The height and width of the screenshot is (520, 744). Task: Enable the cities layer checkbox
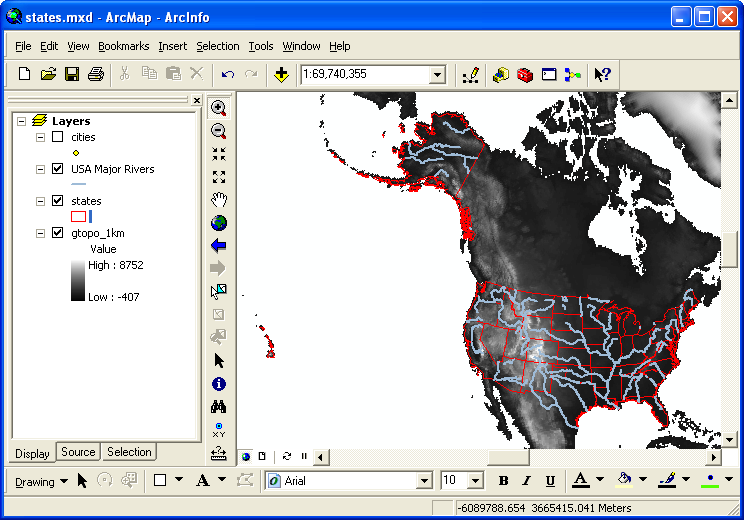click(x=57, y=137)
